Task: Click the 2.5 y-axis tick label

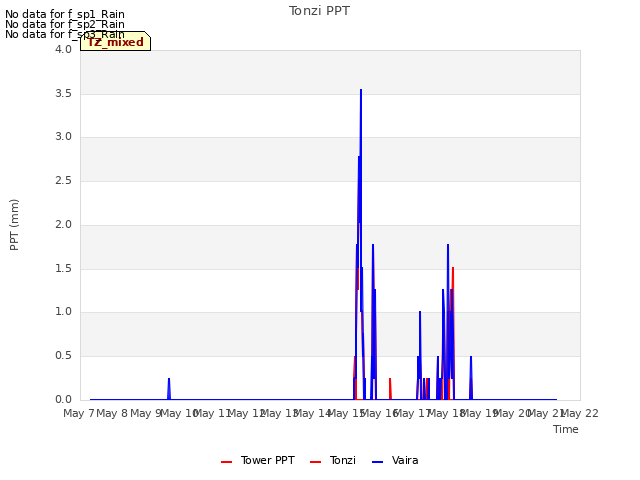Action: tap(63, 180)
